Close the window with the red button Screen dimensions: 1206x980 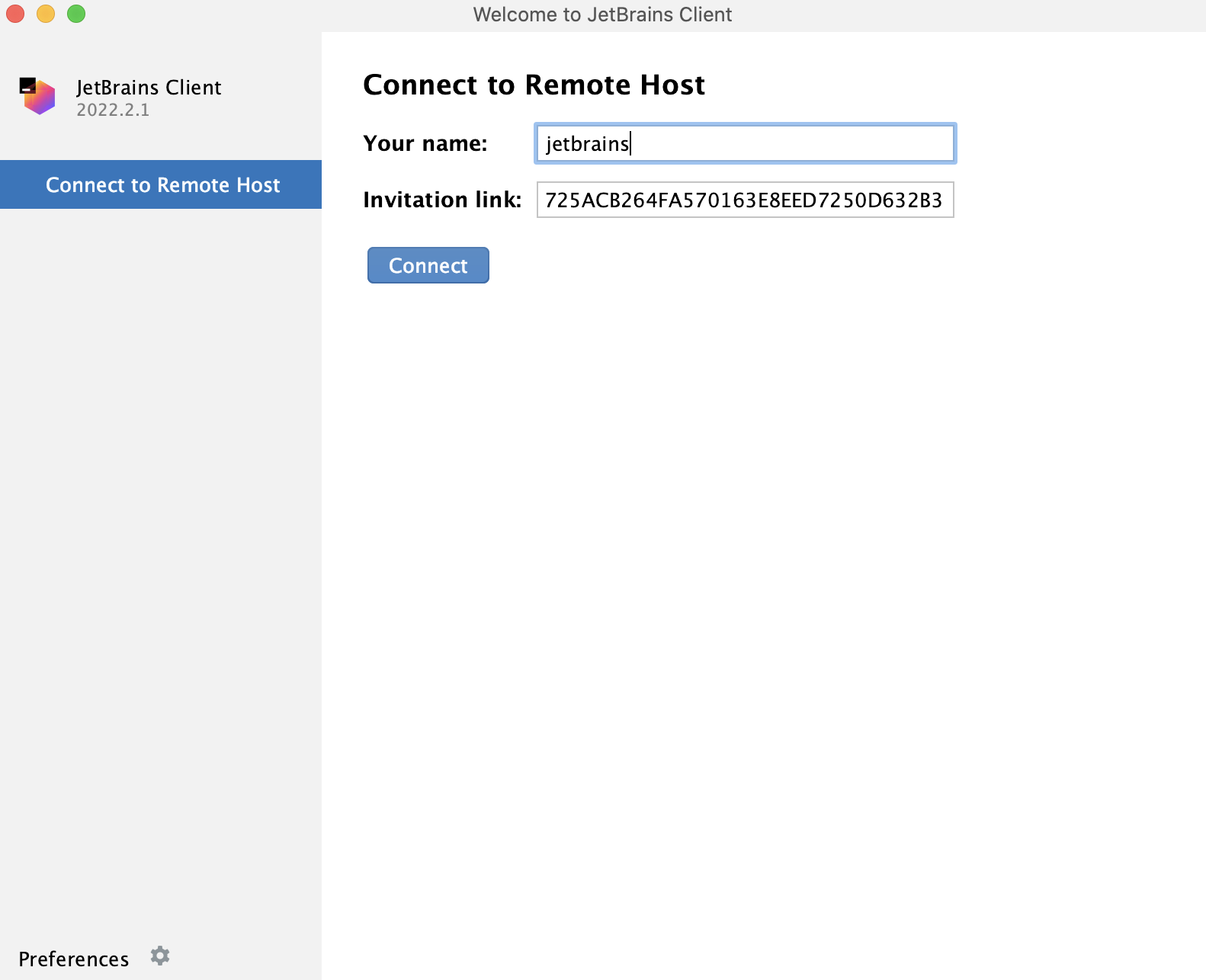[x=15, y=14]
